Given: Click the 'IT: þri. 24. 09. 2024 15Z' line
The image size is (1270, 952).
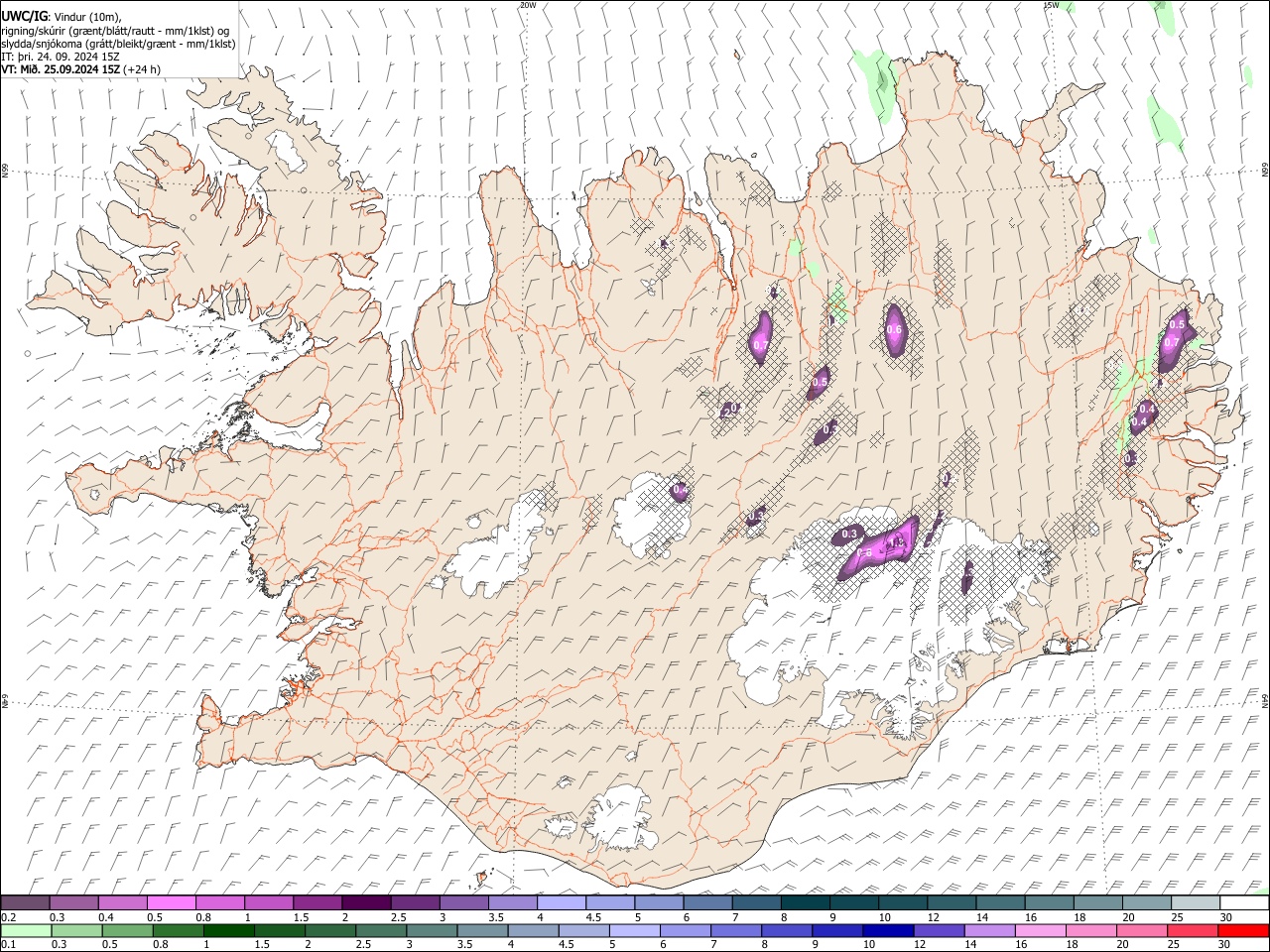Looking at the screenshot, I should [62, 57].
